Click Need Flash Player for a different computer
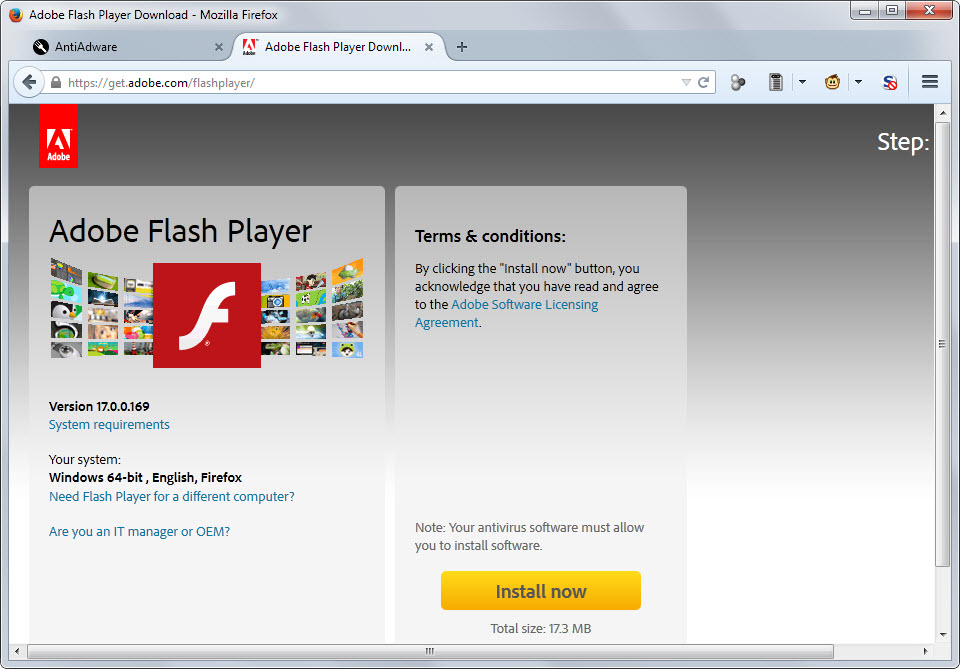Image resolution: width=960 pixels, height=669 pixels. point(171,496)
